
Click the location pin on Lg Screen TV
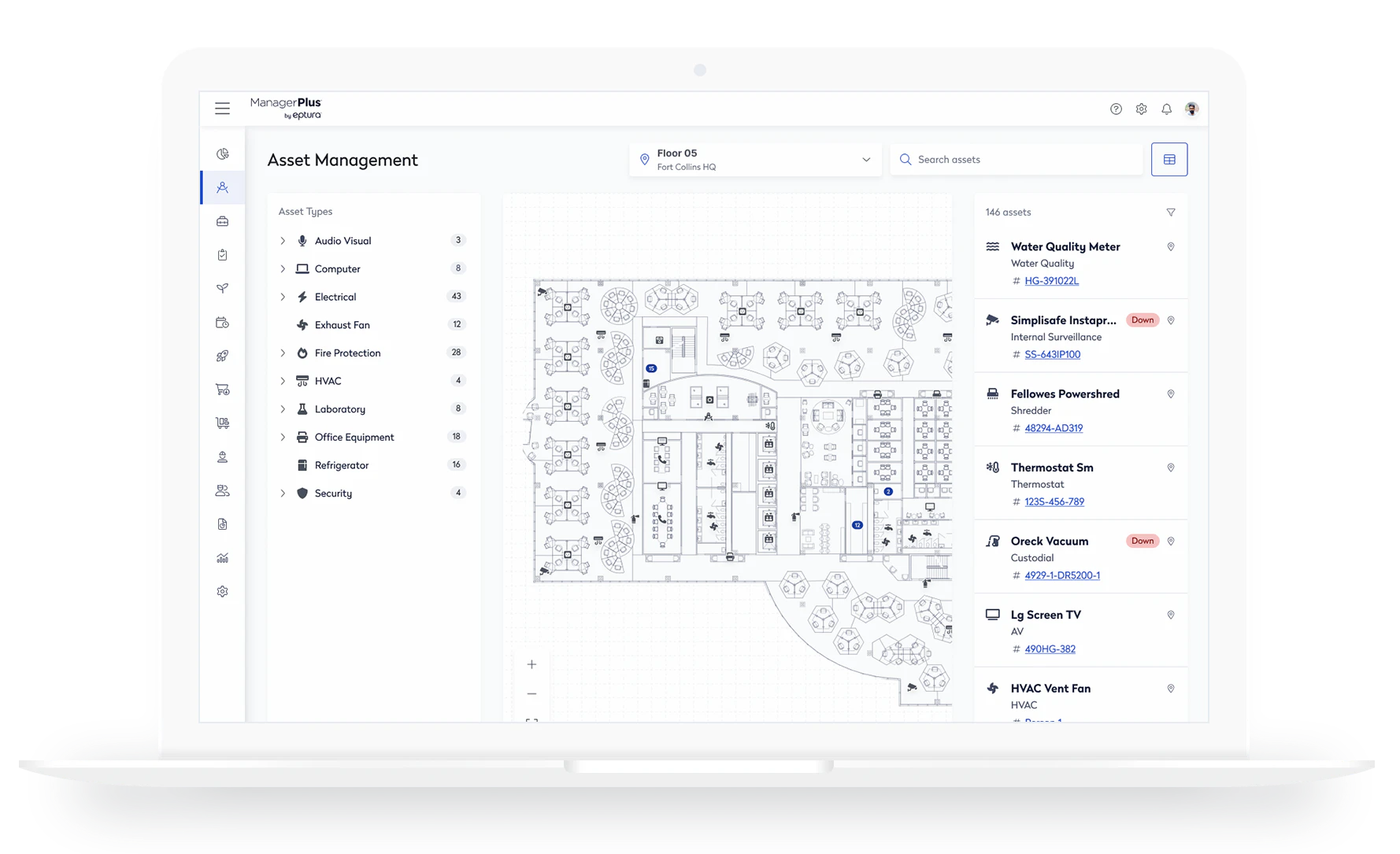(x=1171, y=615)
